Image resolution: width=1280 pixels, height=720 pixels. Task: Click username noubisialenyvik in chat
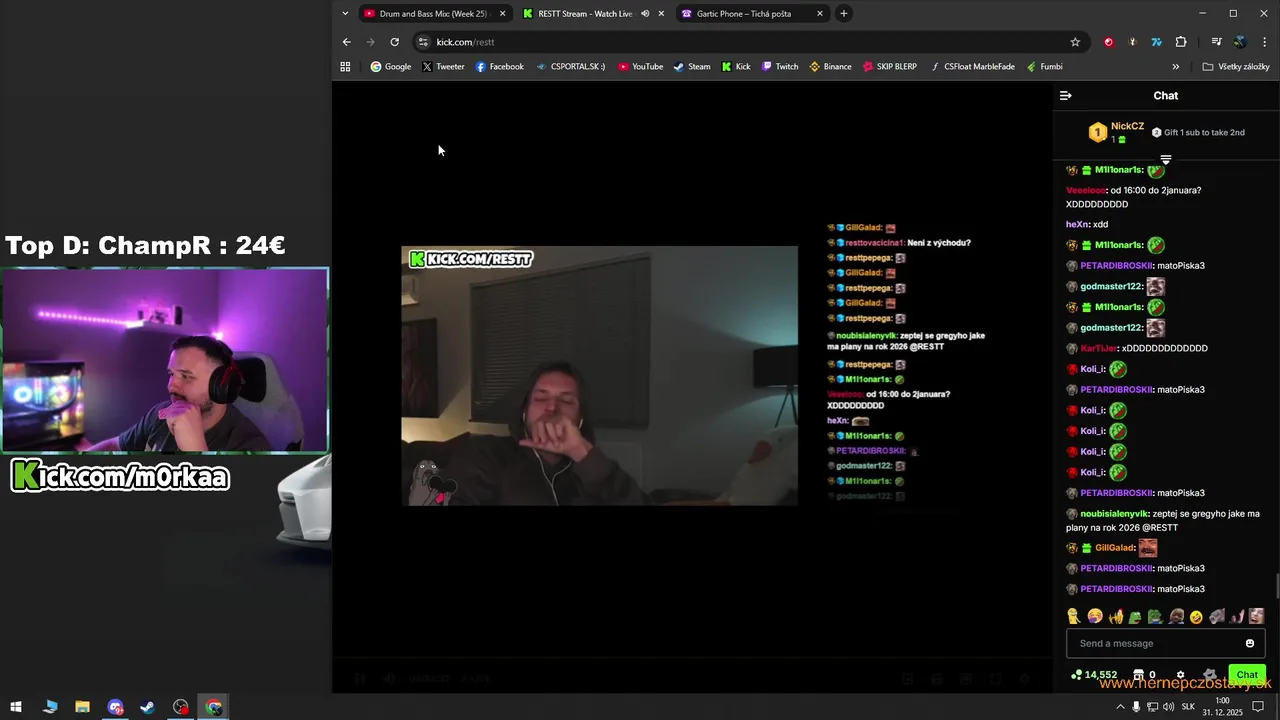pos(1115,514)
